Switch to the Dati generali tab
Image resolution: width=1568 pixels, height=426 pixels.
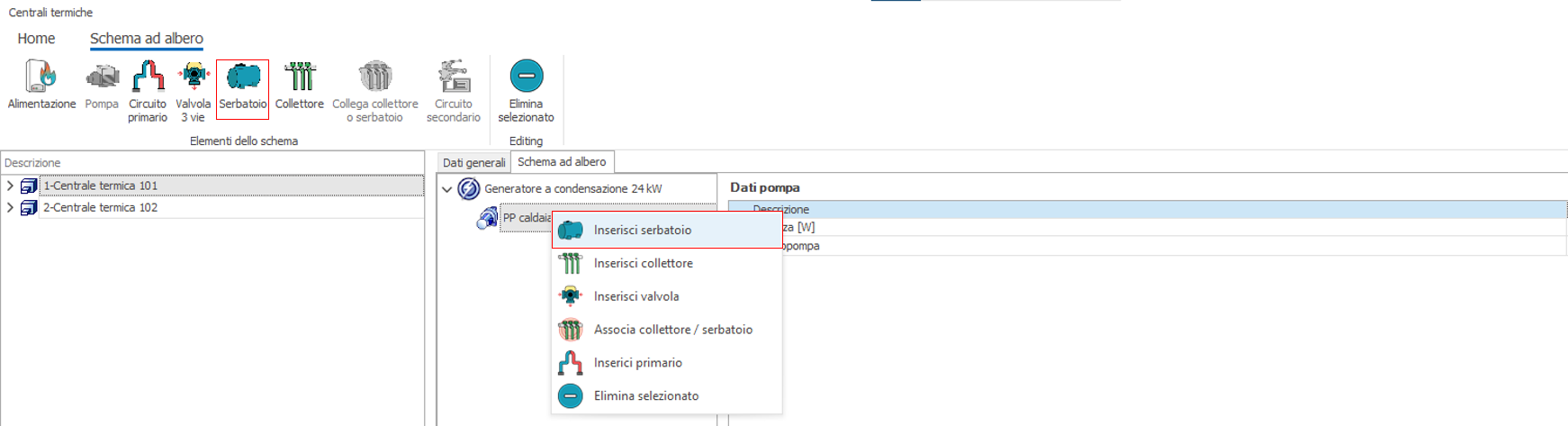click(473, 163)
